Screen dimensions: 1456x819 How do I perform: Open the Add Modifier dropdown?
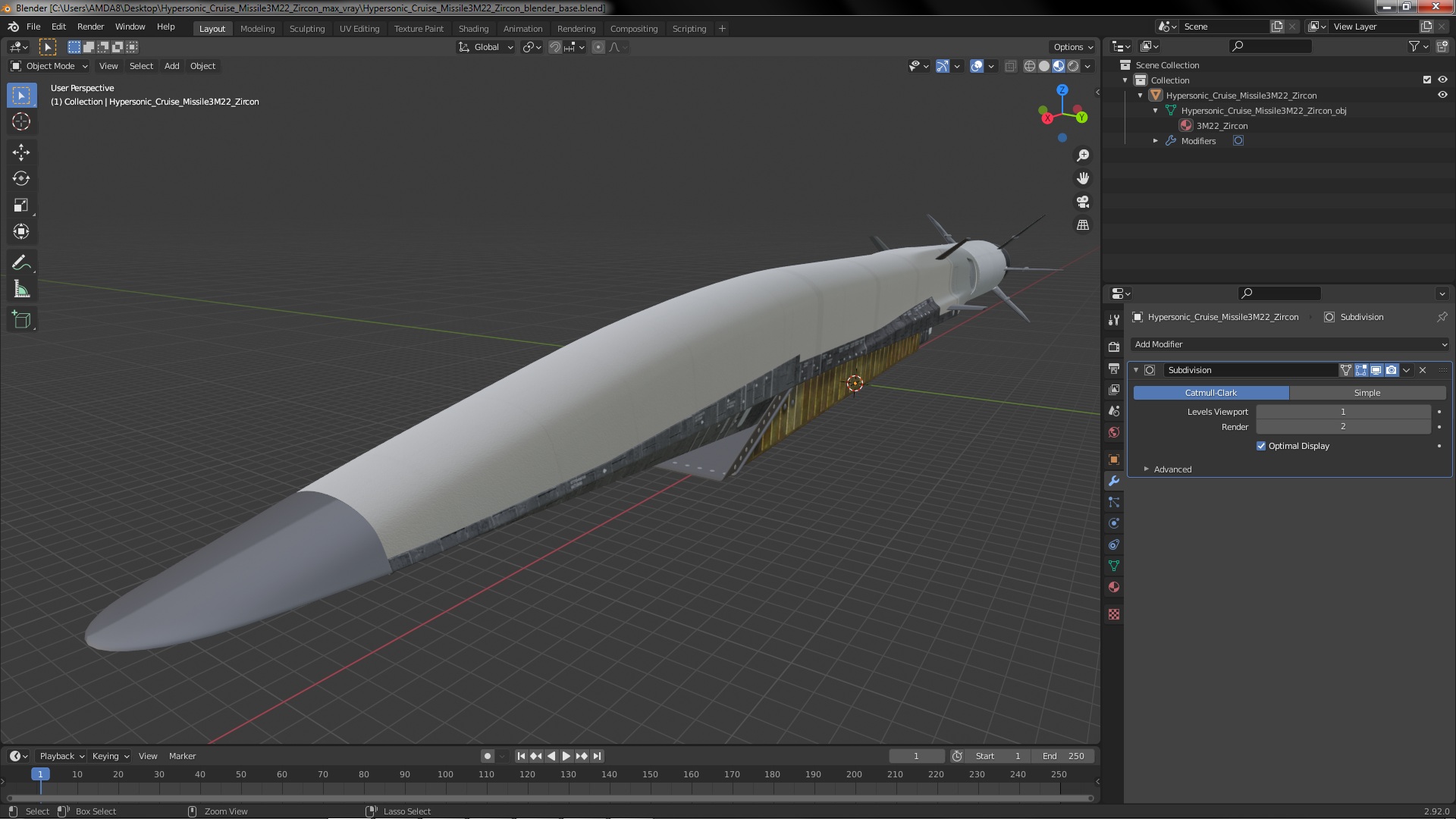(1289, 344)
